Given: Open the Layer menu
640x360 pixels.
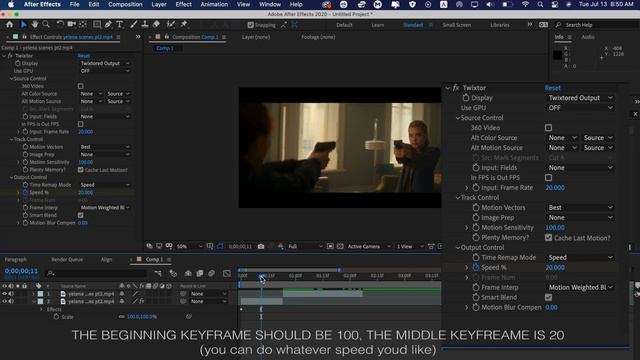Looking at the screenshot, I should 159,4.
